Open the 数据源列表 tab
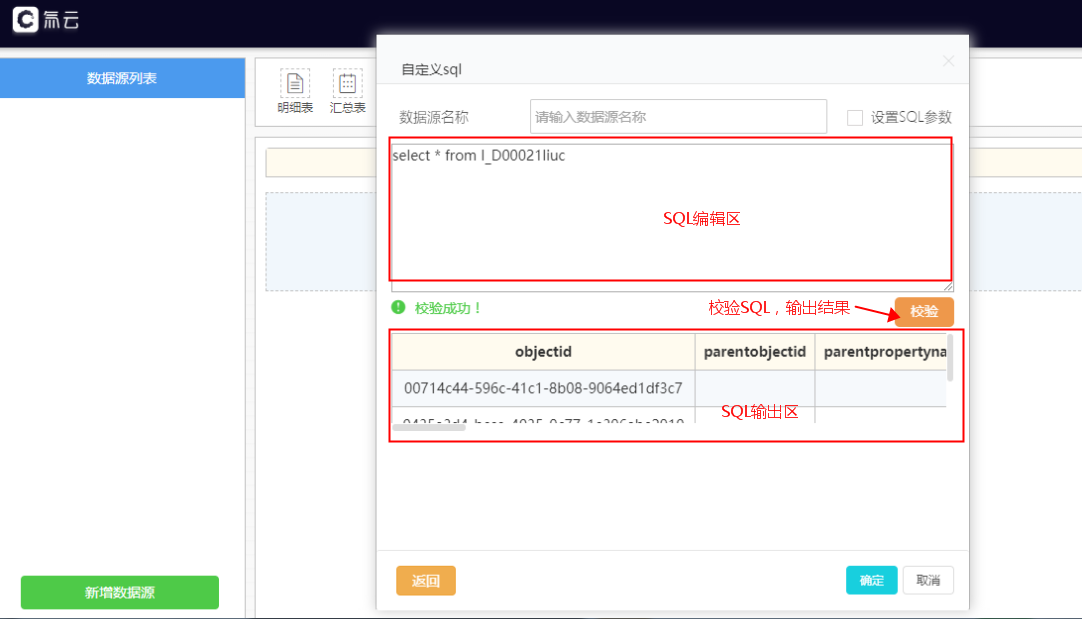Viewport: 1082px width, 619px height. pos(122,78)
